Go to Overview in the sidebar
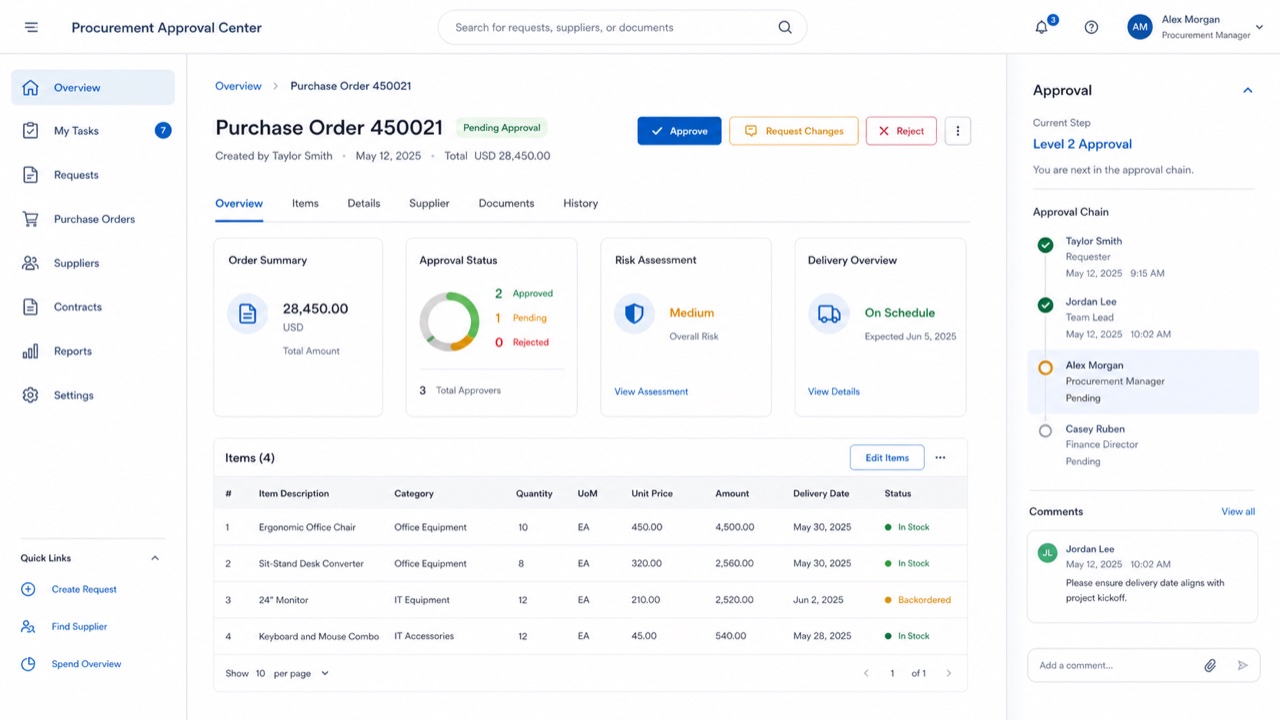 click(x=93, y=87)
